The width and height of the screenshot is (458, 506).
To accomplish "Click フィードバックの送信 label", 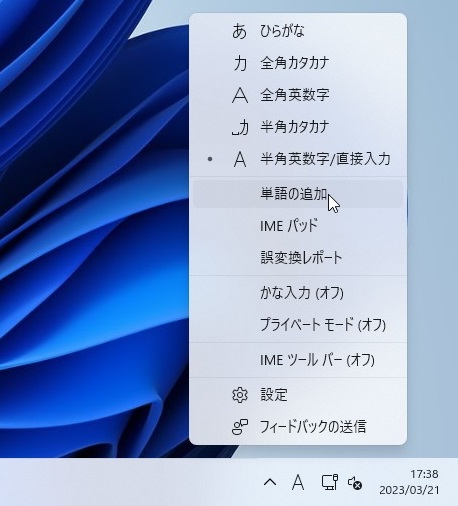I will click(313, 427).
